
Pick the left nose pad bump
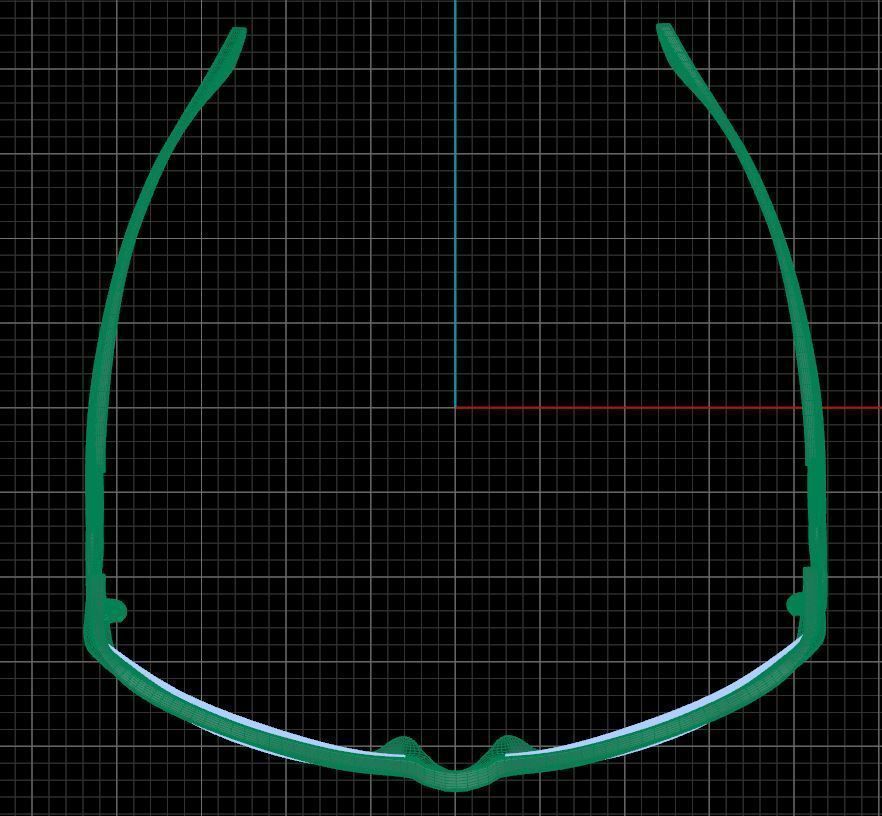401,745
